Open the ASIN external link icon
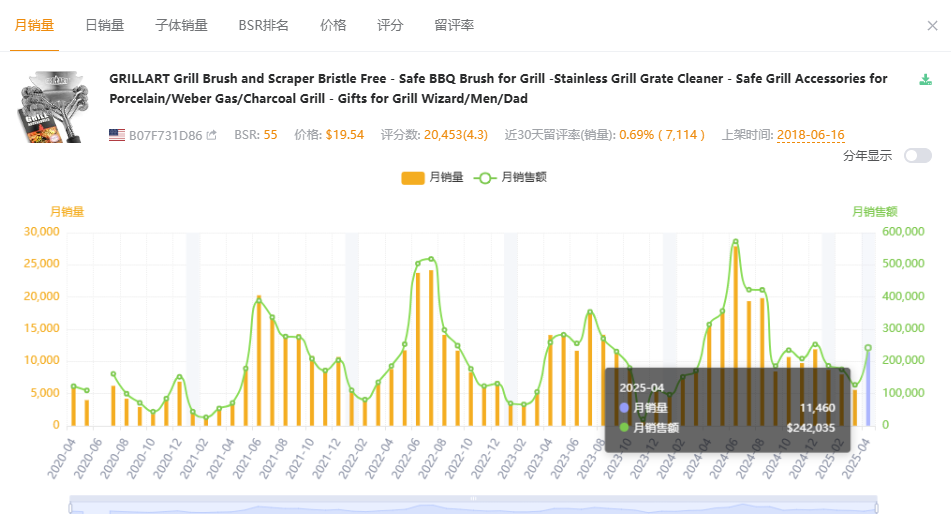 211,135
